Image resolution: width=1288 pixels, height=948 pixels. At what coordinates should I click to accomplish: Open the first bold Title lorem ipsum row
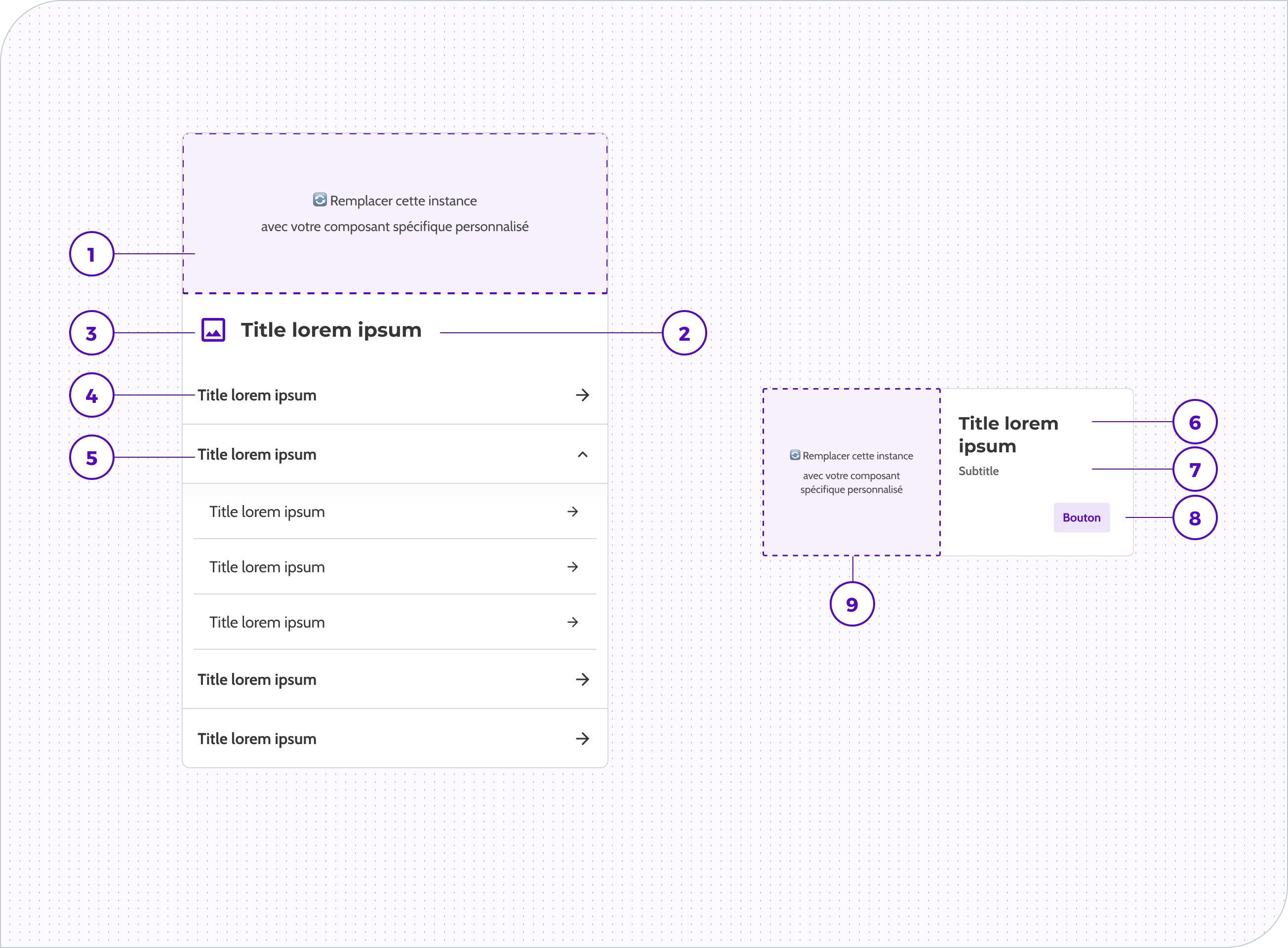click(x=257, y=395)
